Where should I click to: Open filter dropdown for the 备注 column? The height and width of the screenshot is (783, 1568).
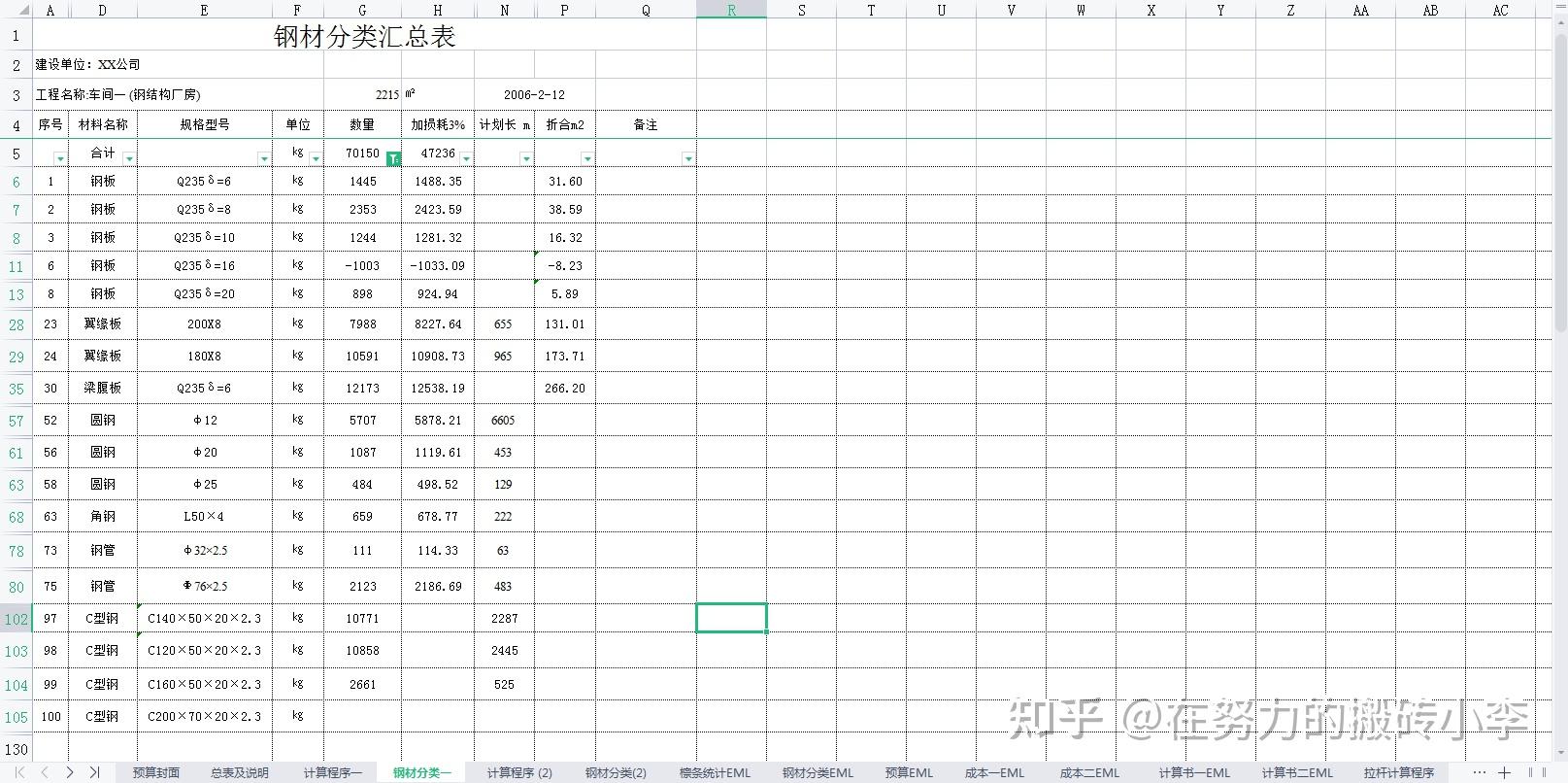click(x=687, y=158)
